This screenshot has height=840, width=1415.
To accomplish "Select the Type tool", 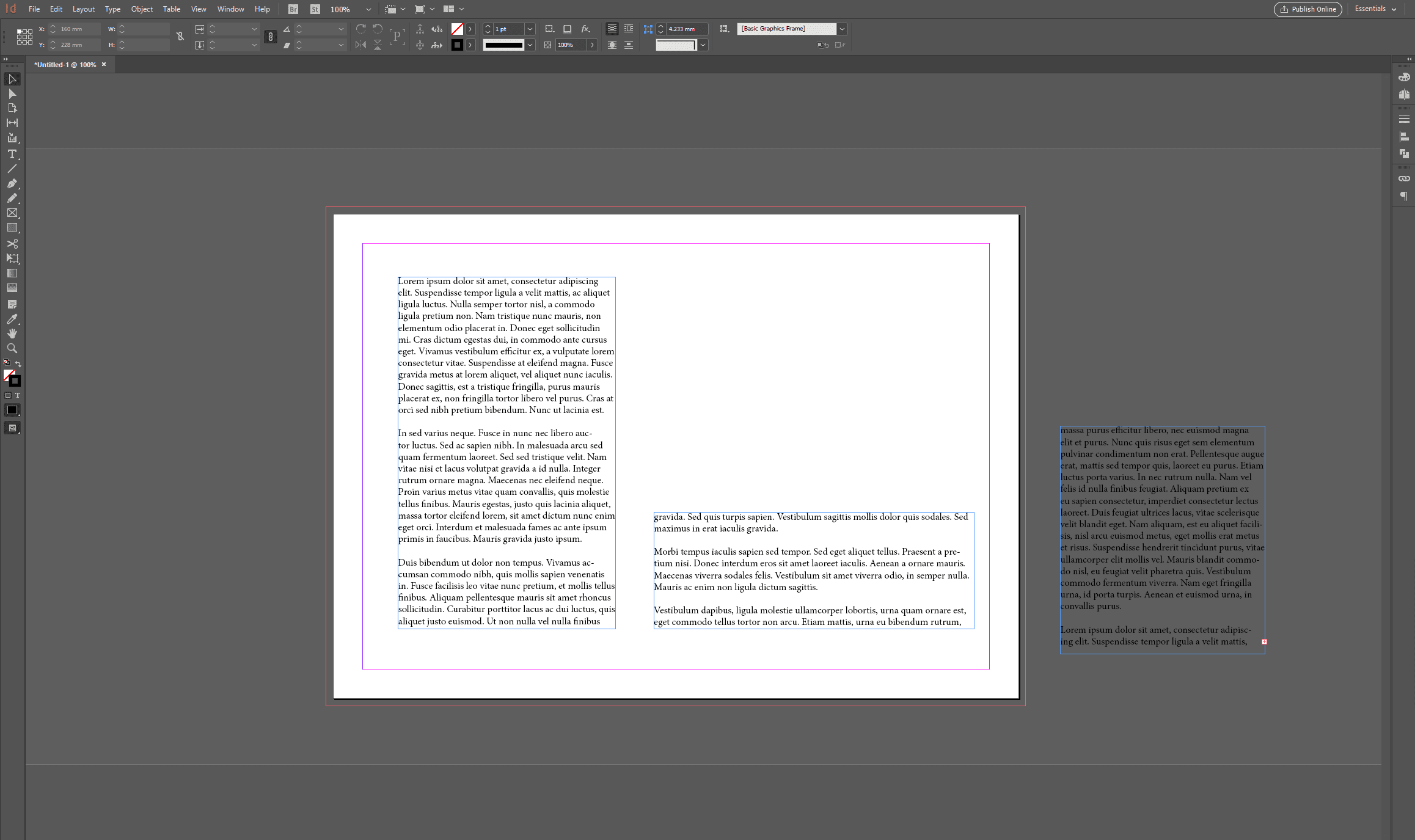I will pyautogui.click(x=12, y=154).
